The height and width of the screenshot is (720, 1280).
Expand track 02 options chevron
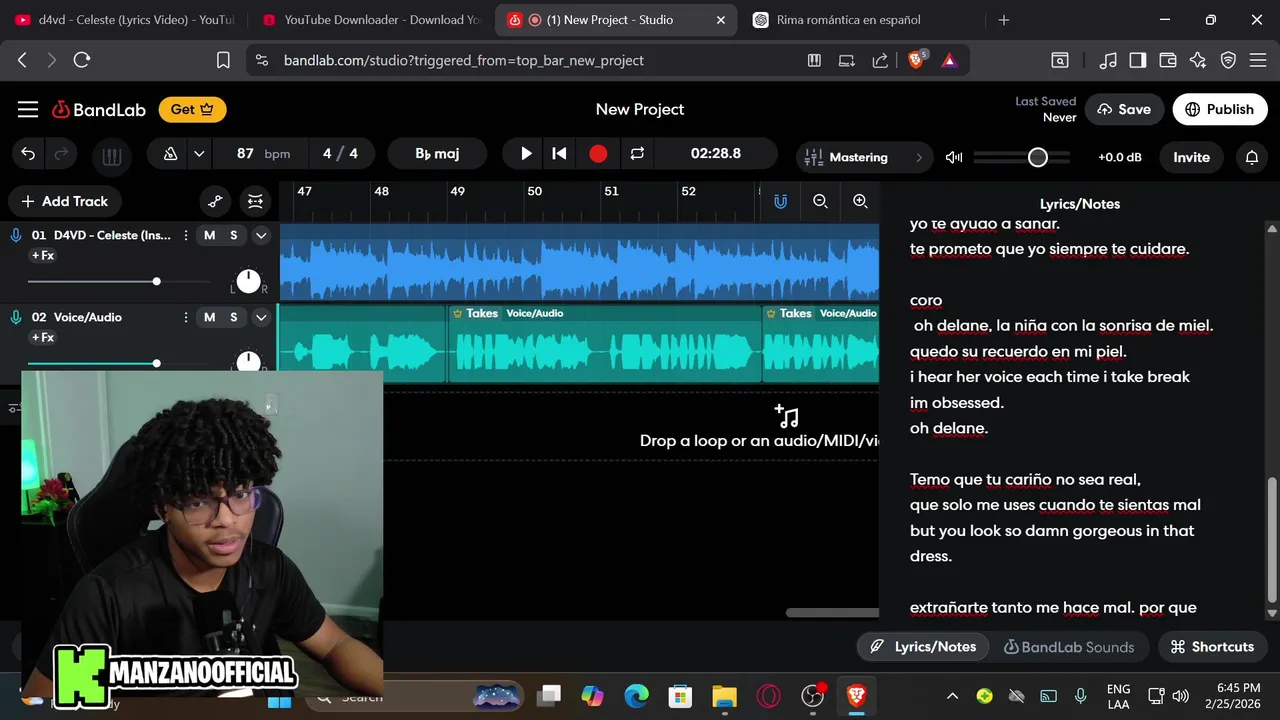(x=261, y=317)
